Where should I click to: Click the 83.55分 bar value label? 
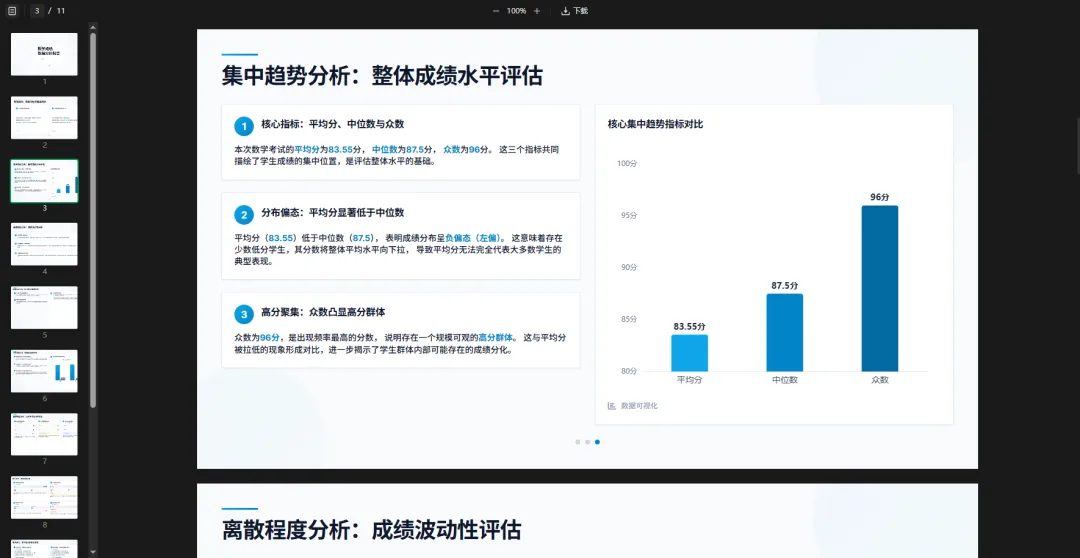tap(689, 327)
